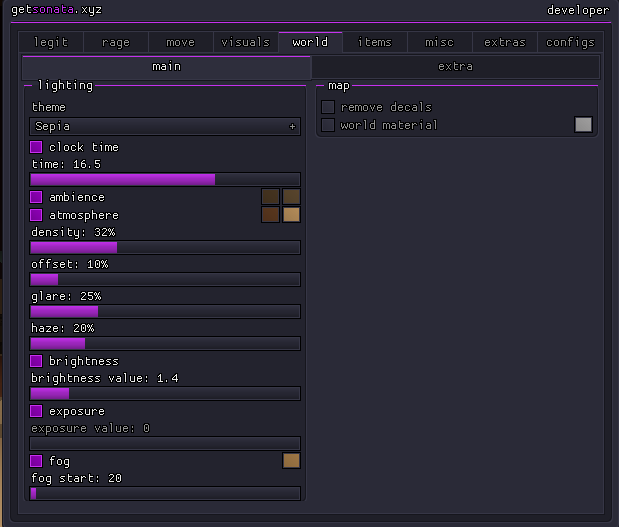Adjust the brightness value slider
Screen dimensions: 619x527
pos(165,394)
